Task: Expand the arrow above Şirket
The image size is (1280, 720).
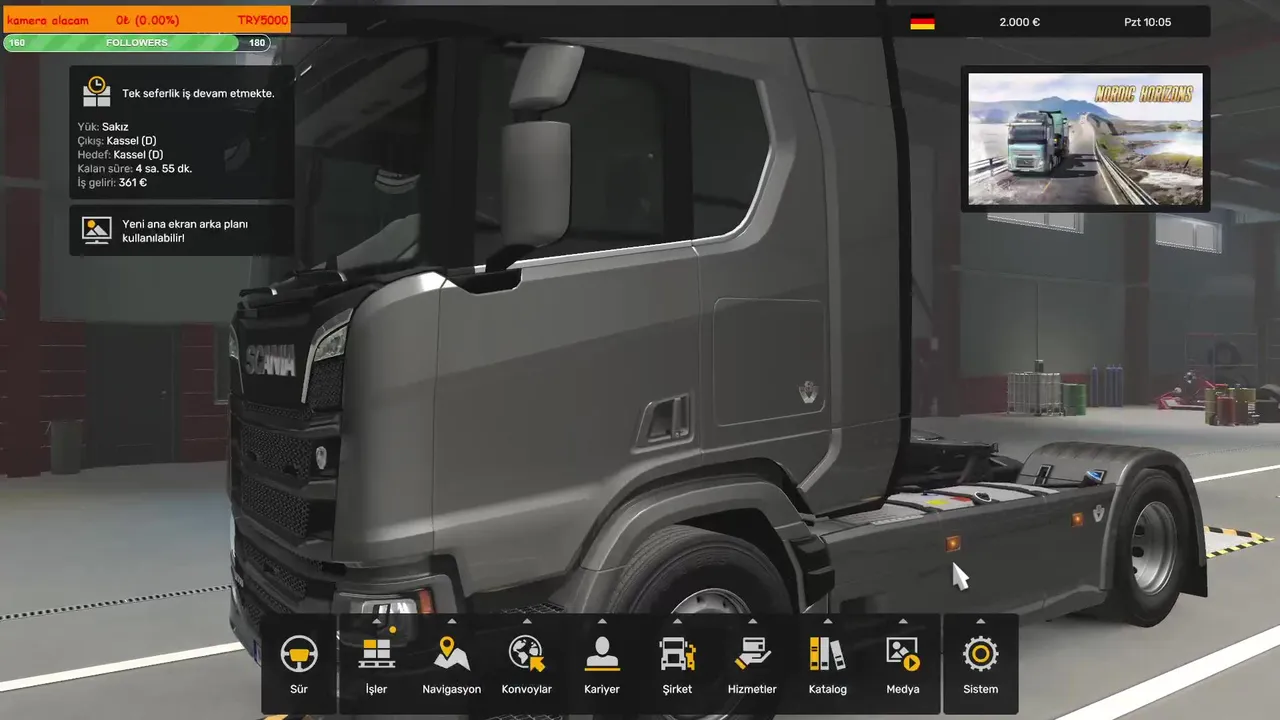Action: [677, 621]
